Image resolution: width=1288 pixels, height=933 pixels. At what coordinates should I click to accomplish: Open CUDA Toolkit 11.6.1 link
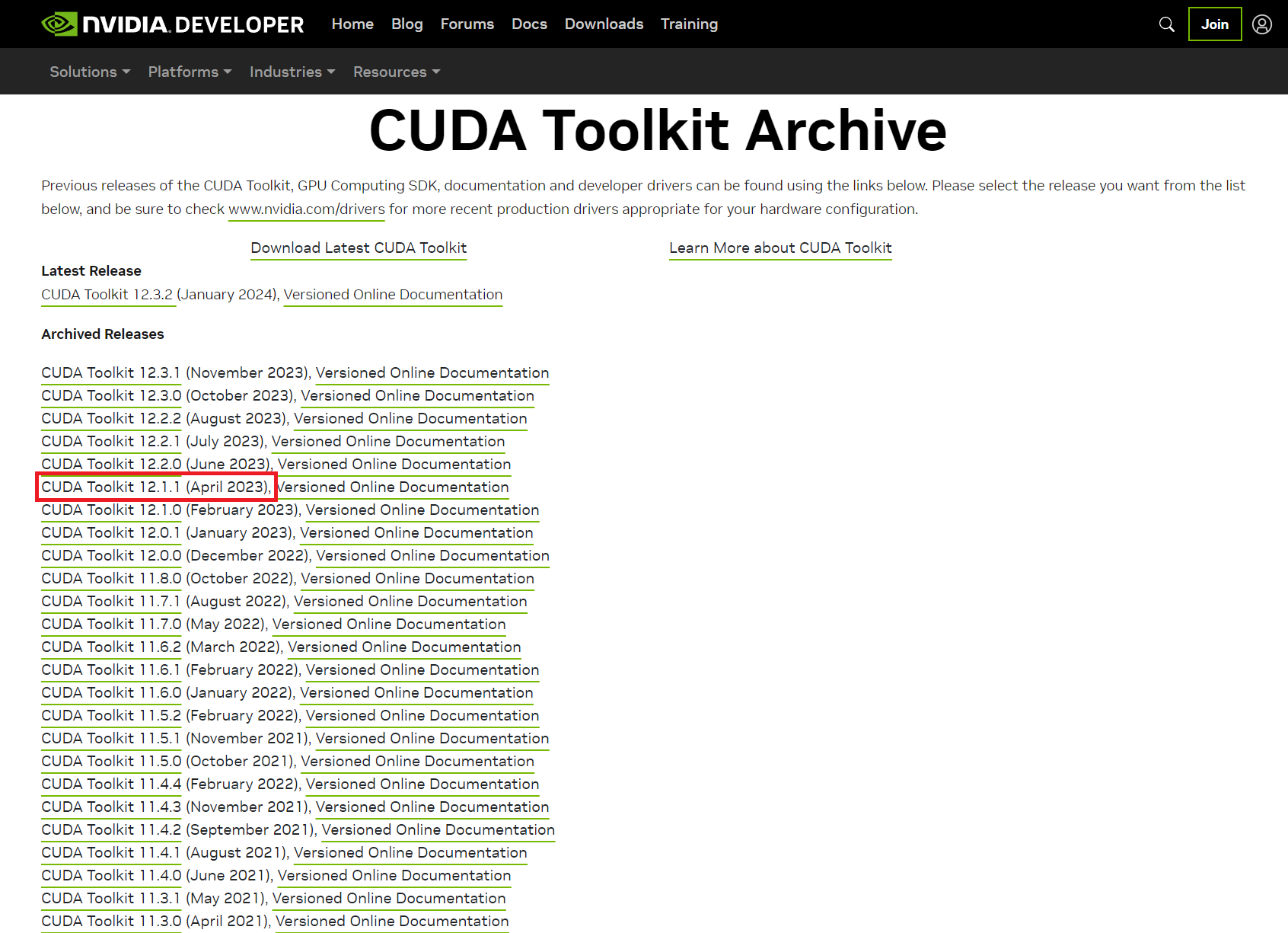tap(111, 670)
